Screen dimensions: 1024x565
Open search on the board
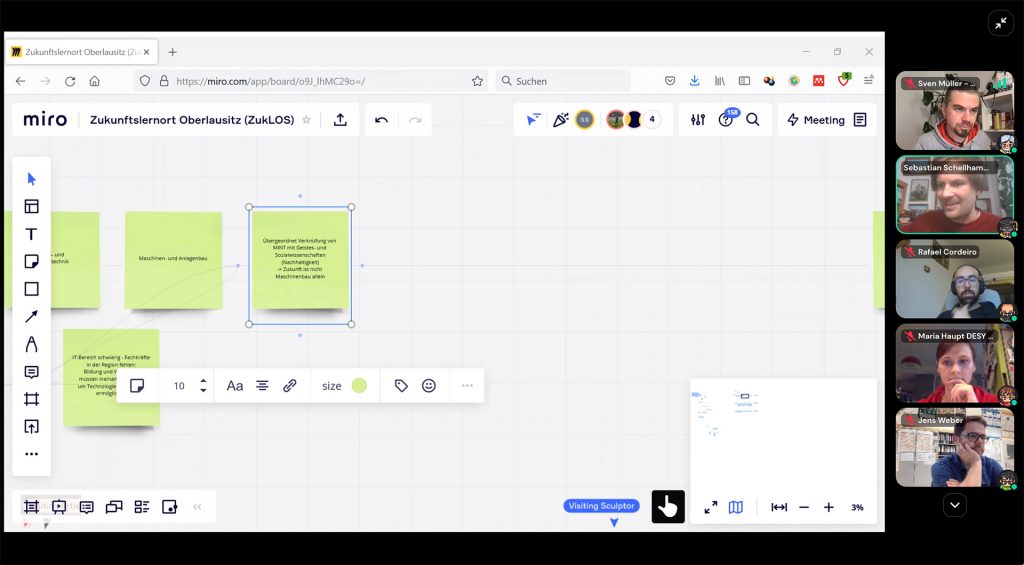click(753, 120)
